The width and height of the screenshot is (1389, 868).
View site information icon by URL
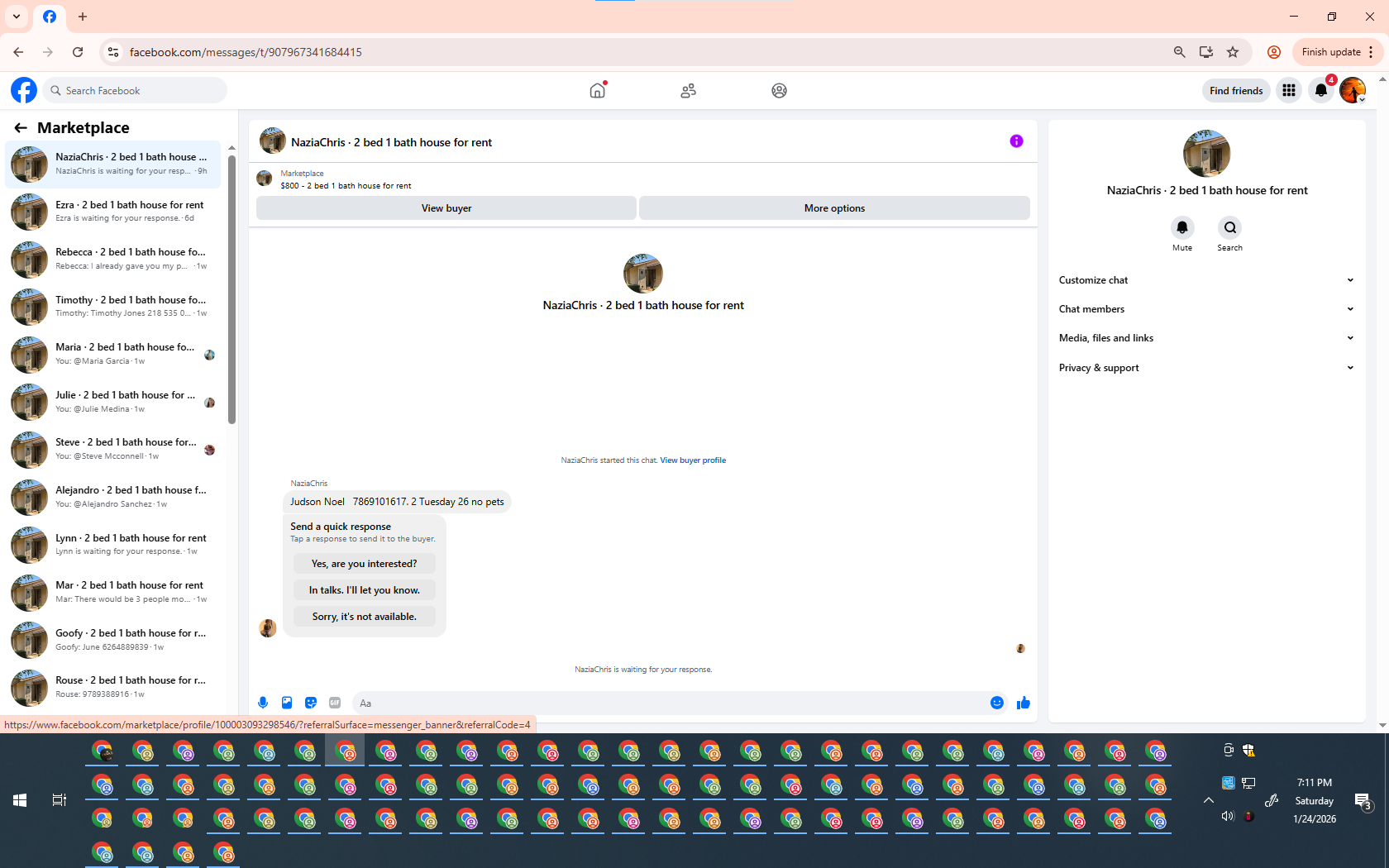[x=113, y=52]
